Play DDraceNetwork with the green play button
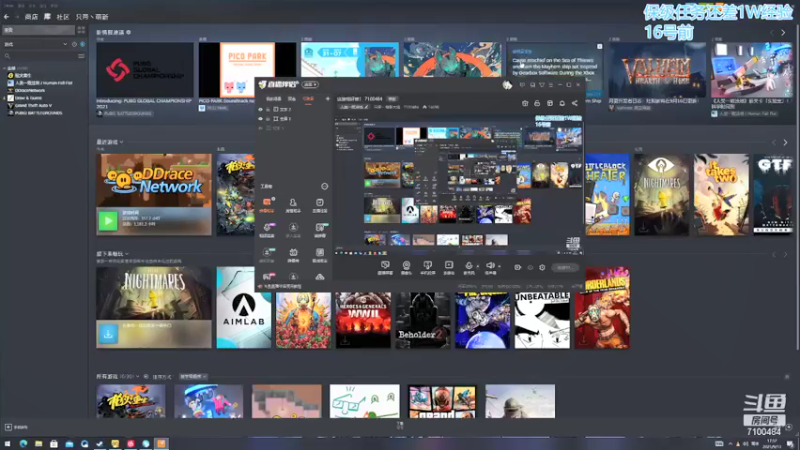The image size is (800, 450). tap(108, 221)
